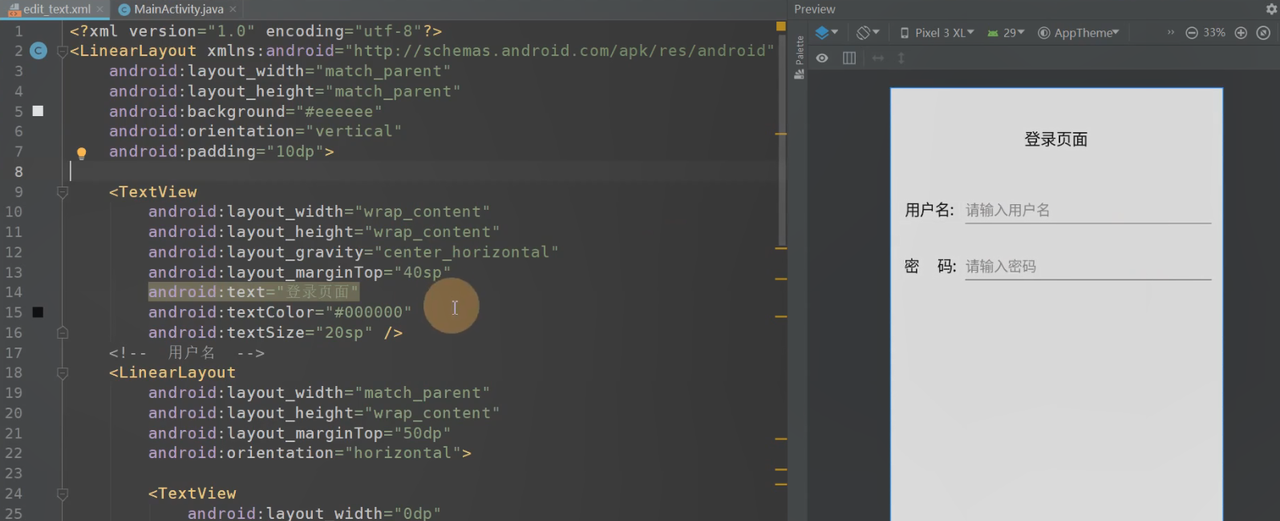
Task: Open the API 29 version dropdown
Action: click(x=1005, y=33)
